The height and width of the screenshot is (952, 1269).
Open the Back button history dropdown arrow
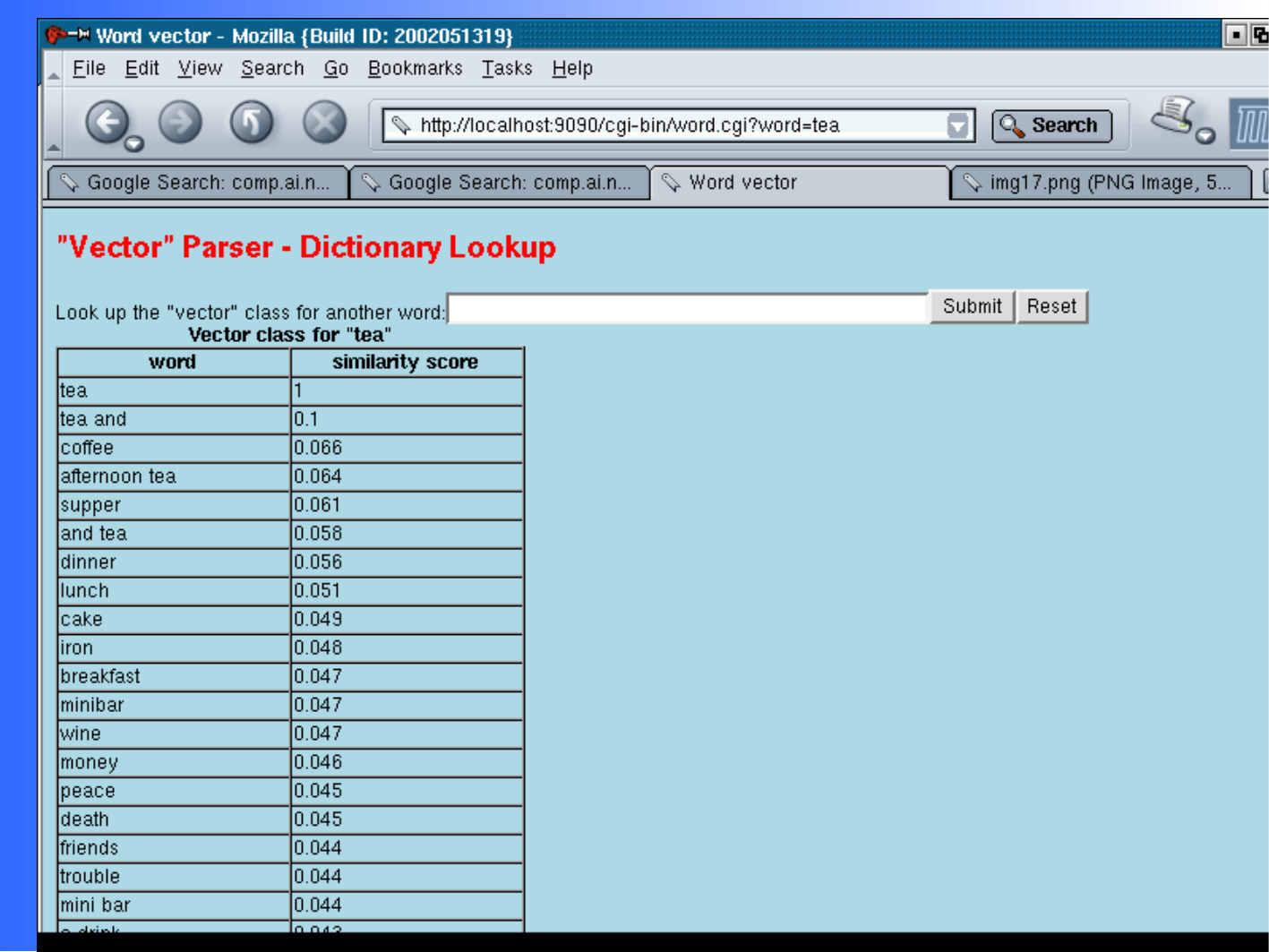134,143
